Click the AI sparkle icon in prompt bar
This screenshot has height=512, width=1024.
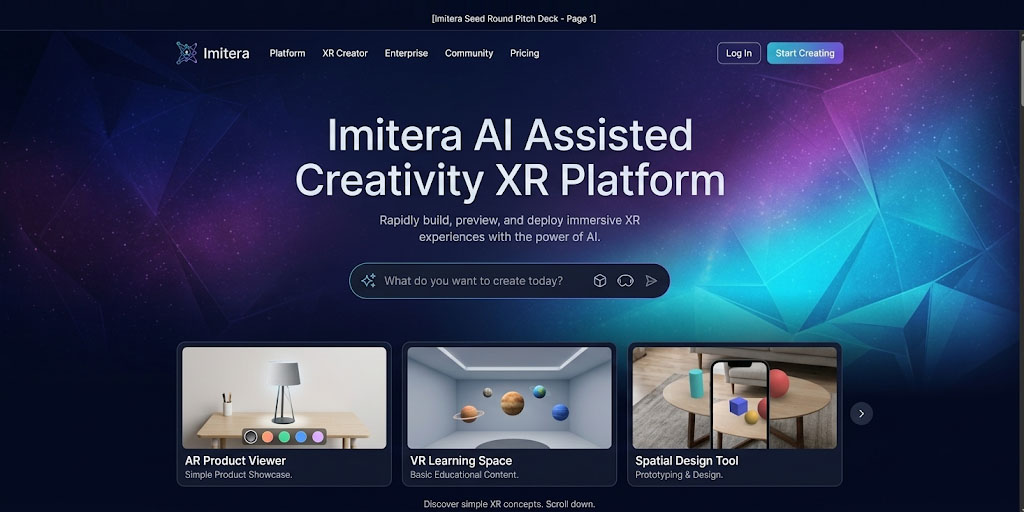pyautogui.click(x=368, y=281)
